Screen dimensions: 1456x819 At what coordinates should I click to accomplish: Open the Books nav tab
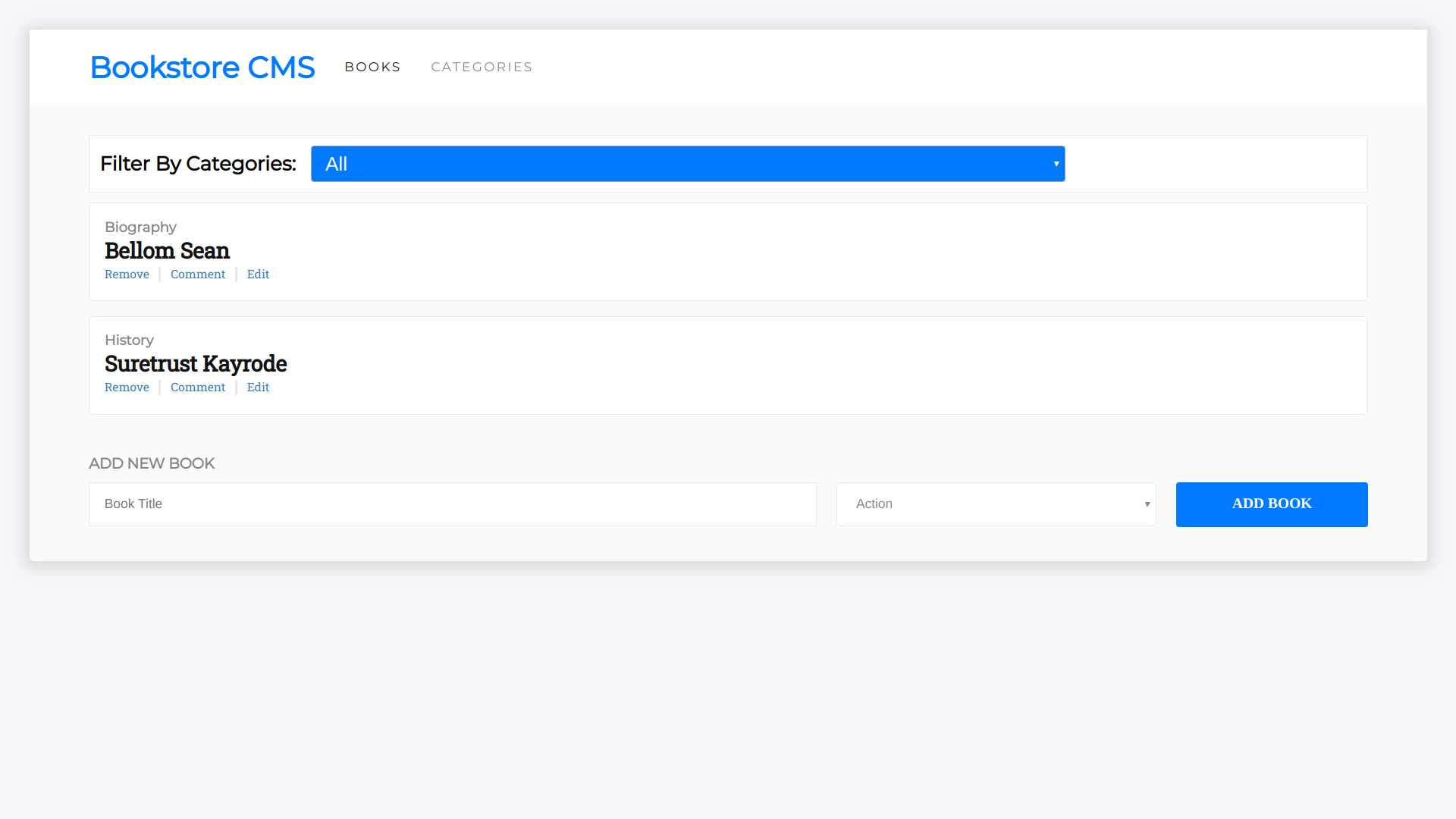(372, 67)
